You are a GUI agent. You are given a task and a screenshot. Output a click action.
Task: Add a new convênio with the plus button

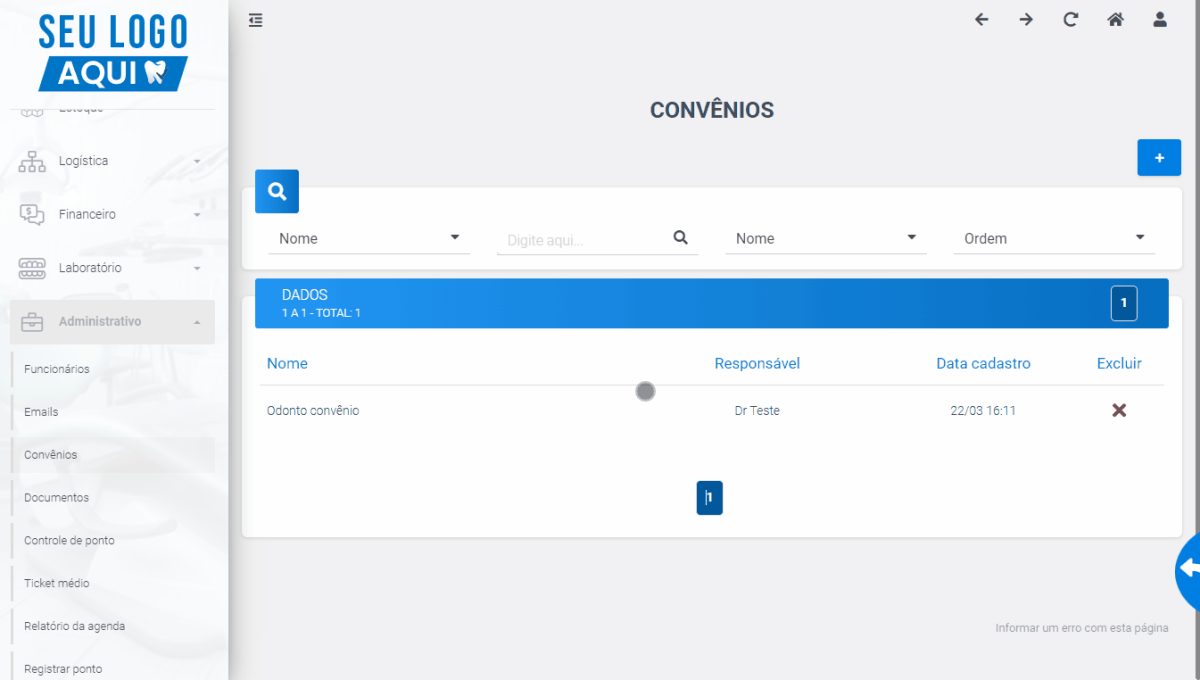coord(1159,158)
